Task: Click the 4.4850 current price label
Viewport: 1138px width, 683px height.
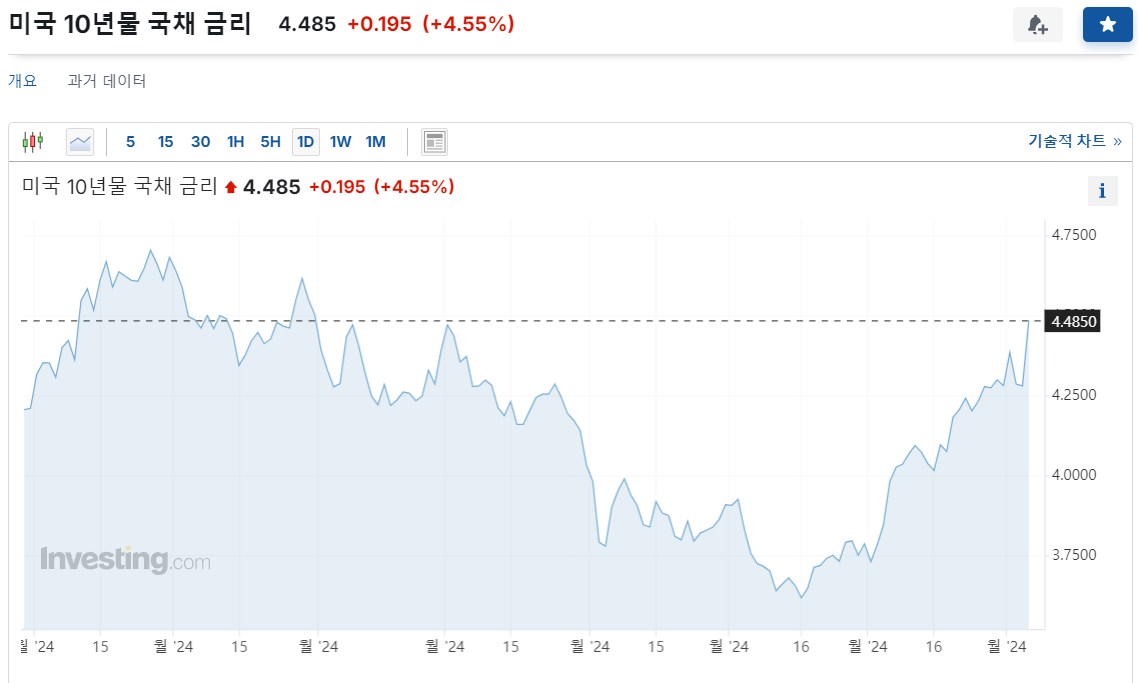Action: [1073, 322]
